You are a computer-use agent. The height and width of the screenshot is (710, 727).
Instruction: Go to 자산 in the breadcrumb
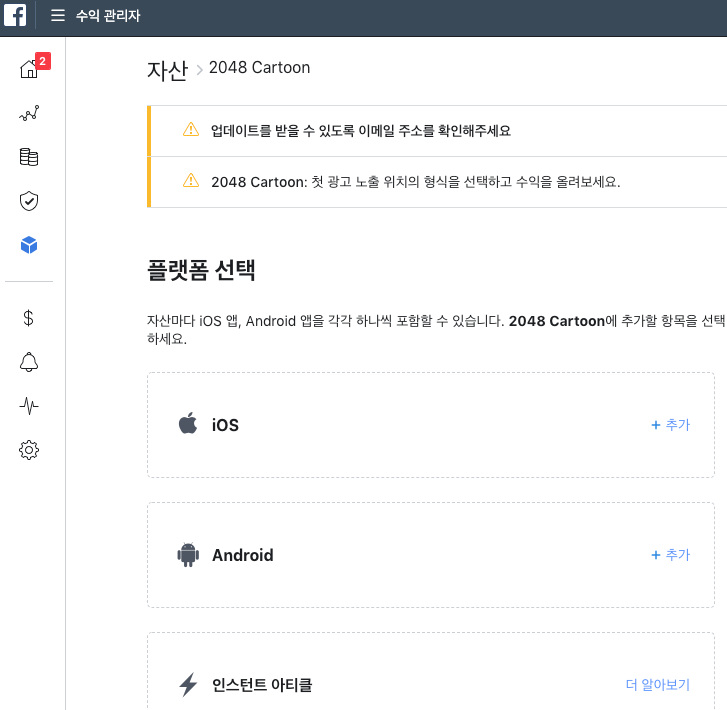tap(167, 70)
